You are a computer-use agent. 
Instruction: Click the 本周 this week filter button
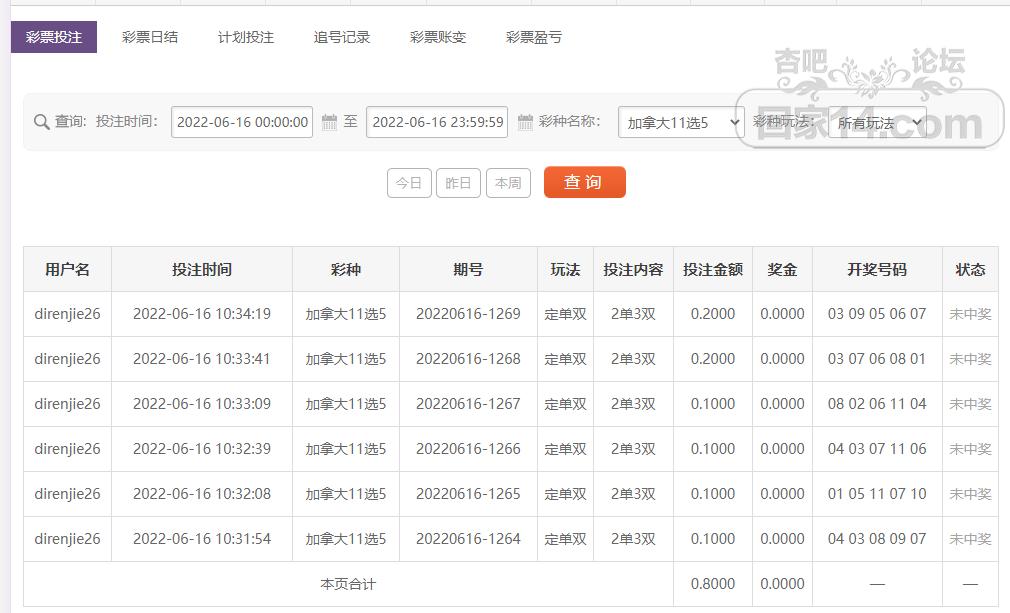[508, 182]
